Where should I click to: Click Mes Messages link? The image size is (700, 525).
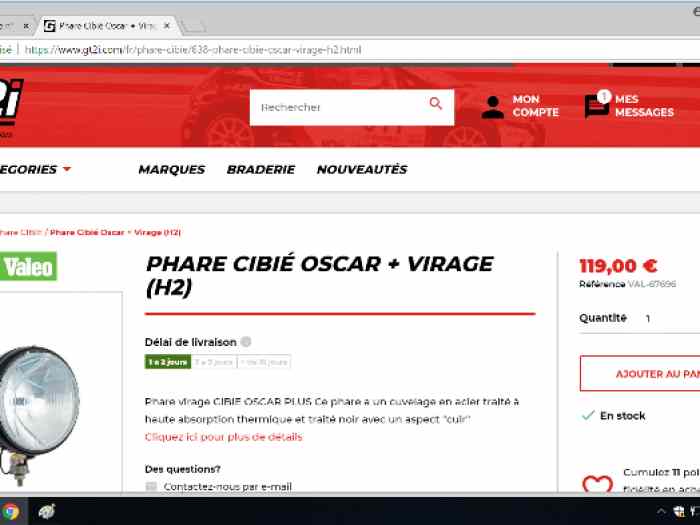coord(644,106)
